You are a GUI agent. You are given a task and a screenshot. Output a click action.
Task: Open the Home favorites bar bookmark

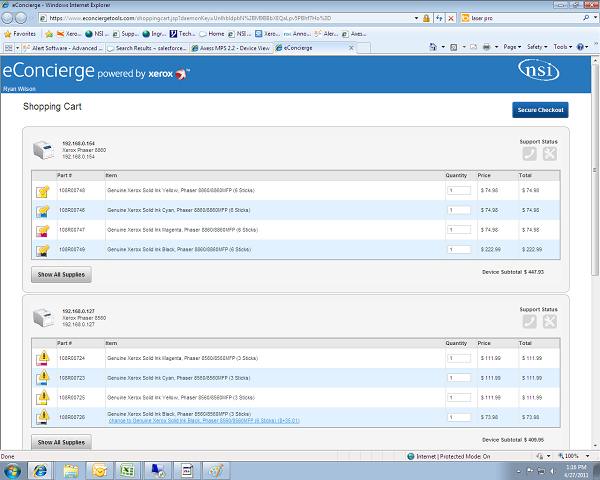coord(212,34)
